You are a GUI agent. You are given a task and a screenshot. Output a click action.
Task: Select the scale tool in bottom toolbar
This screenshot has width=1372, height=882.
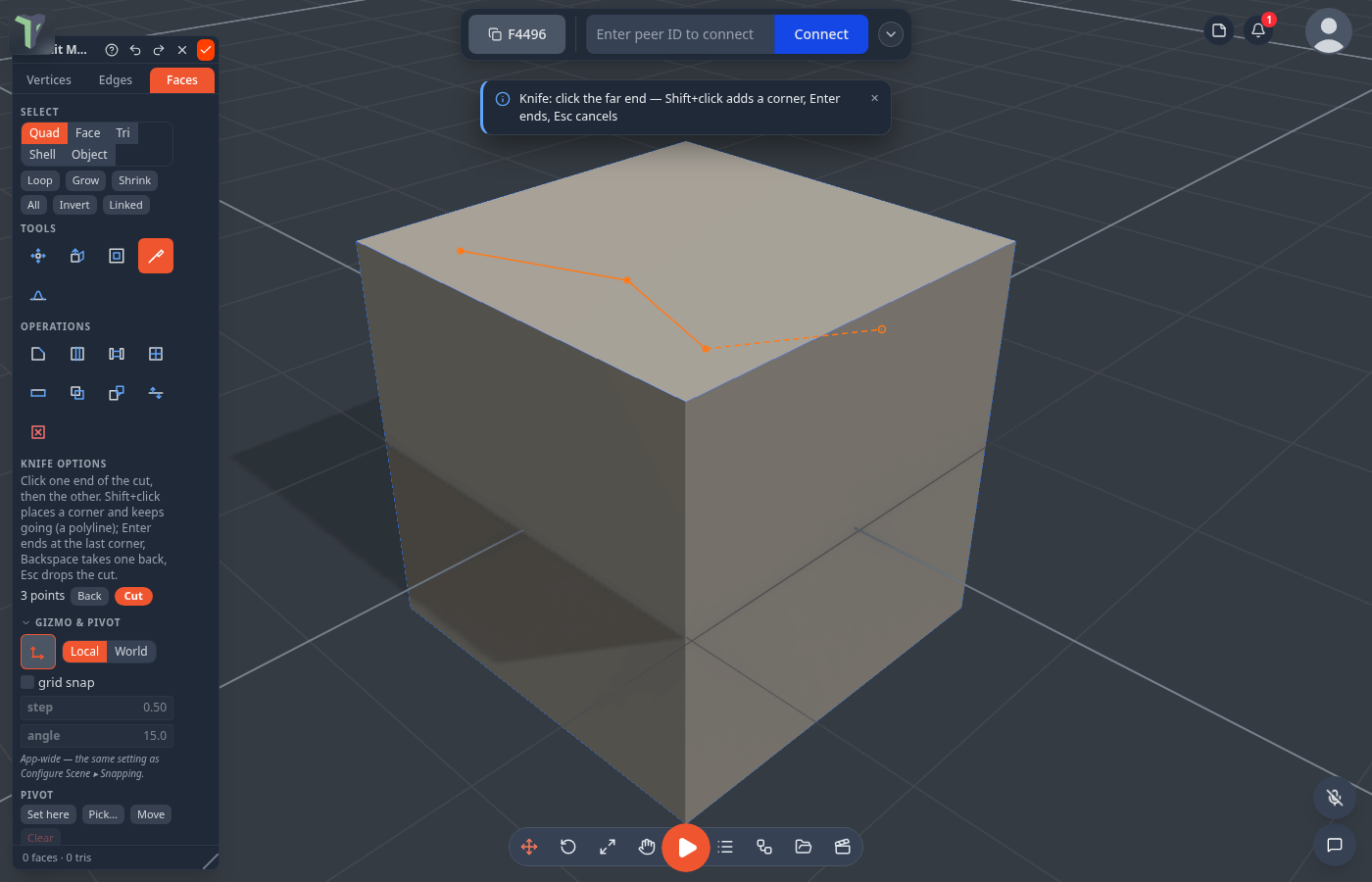click(x=608, y=847)
